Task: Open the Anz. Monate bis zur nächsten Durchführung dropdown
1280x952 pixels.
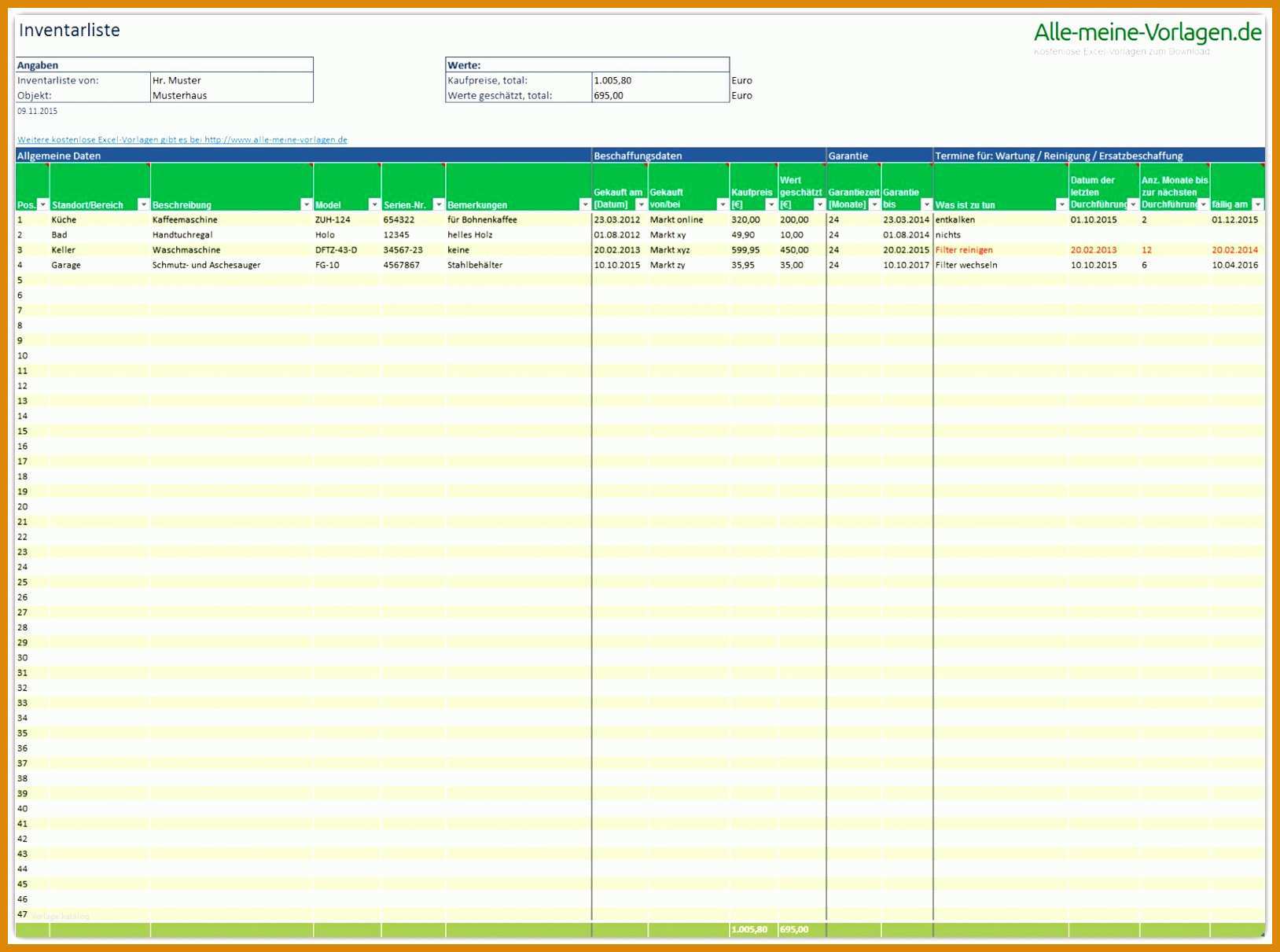Action: (x=1203, y=204)
